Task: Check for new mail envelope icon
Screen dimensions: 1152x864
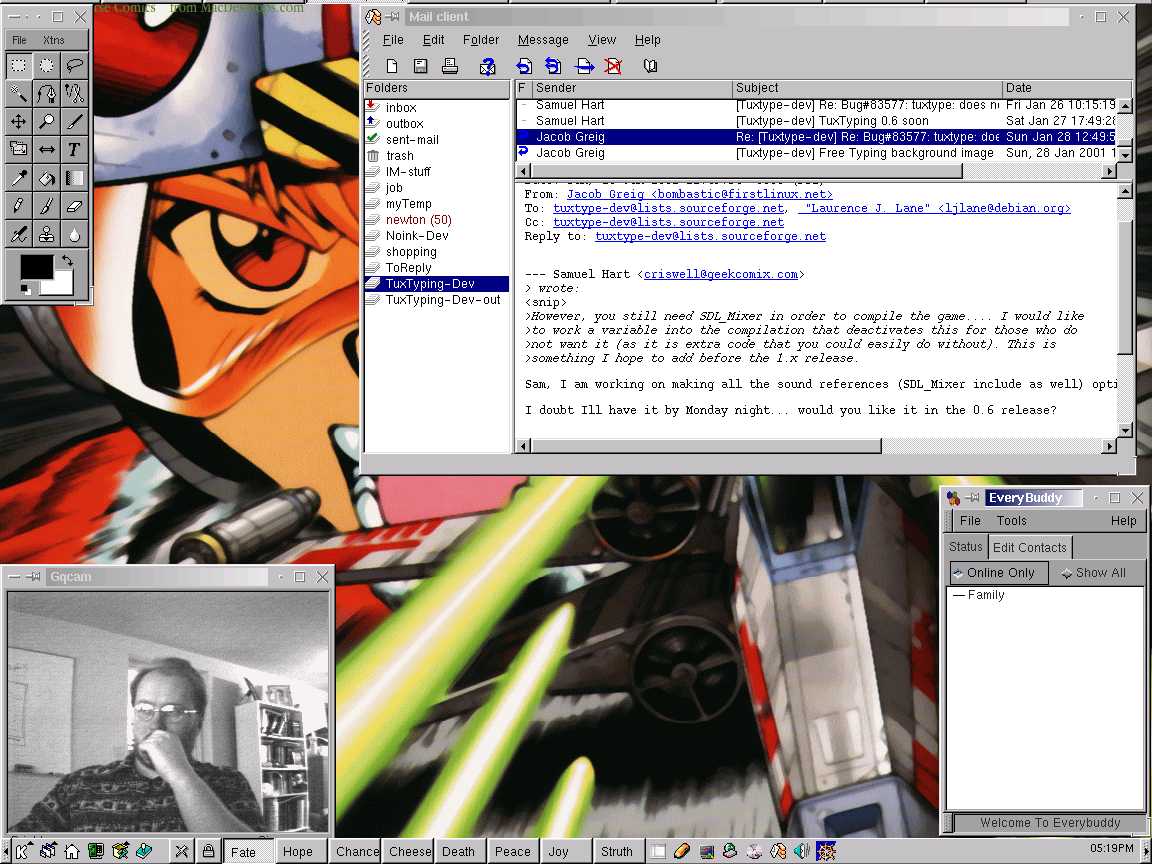Action: 487,66
